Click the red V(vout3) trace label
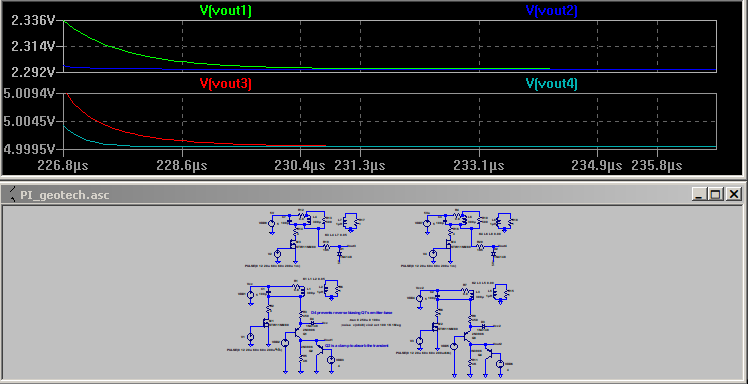The width and height of the screenshot is (748, 384). 226,83
